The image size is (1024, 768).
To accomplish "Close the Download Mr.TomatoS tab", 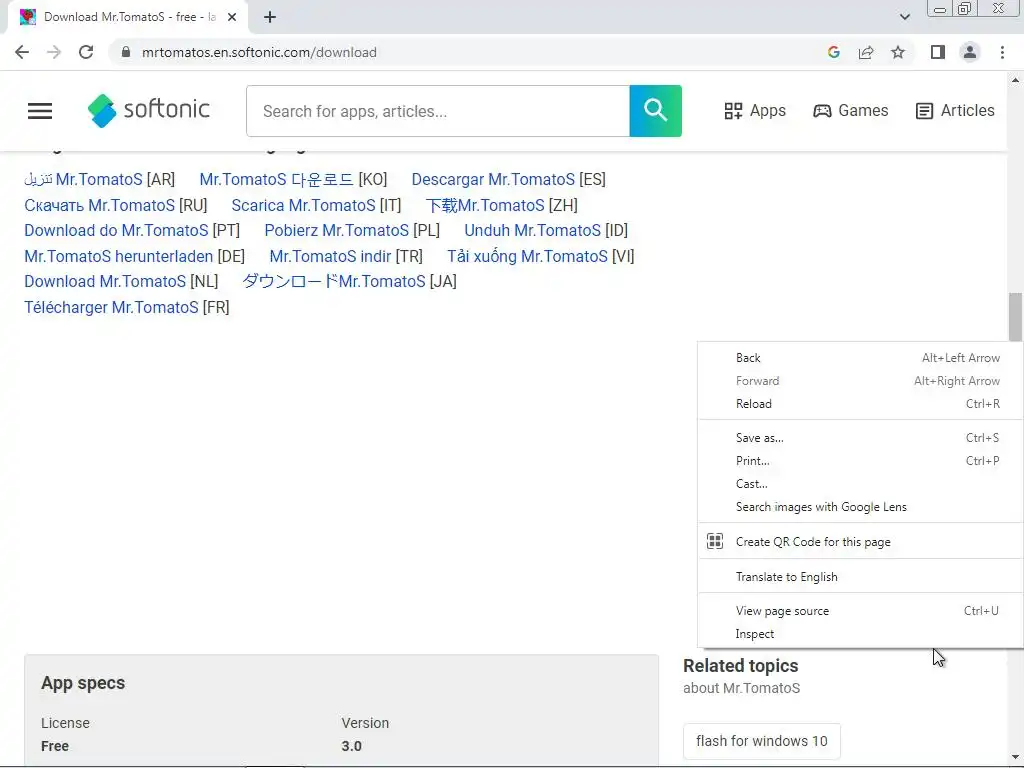I will (232, 17).
